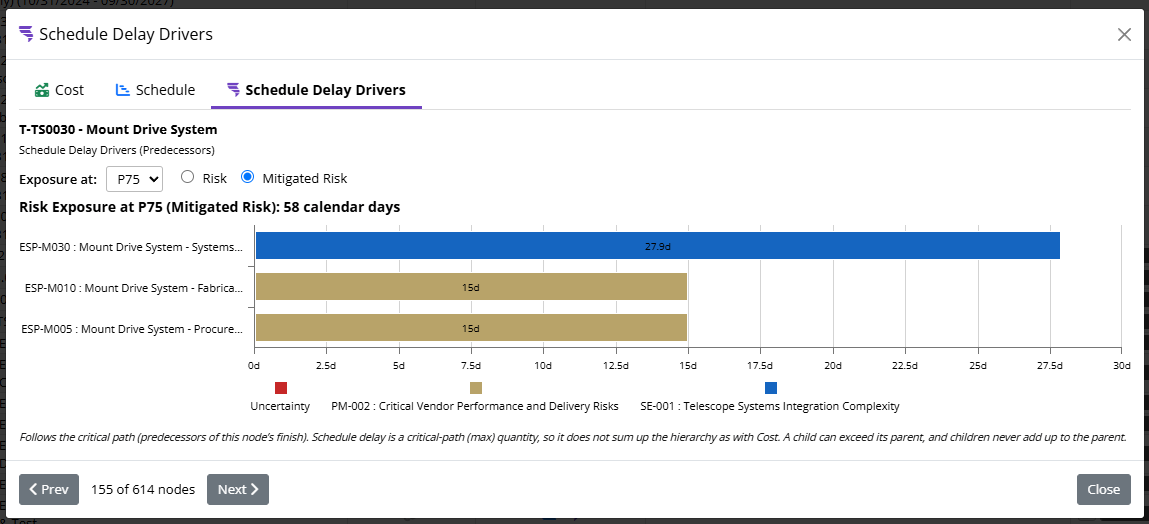
Task: Click the ESP-M010 Mount Drive System axis label
Action: (x=133, y=288)
